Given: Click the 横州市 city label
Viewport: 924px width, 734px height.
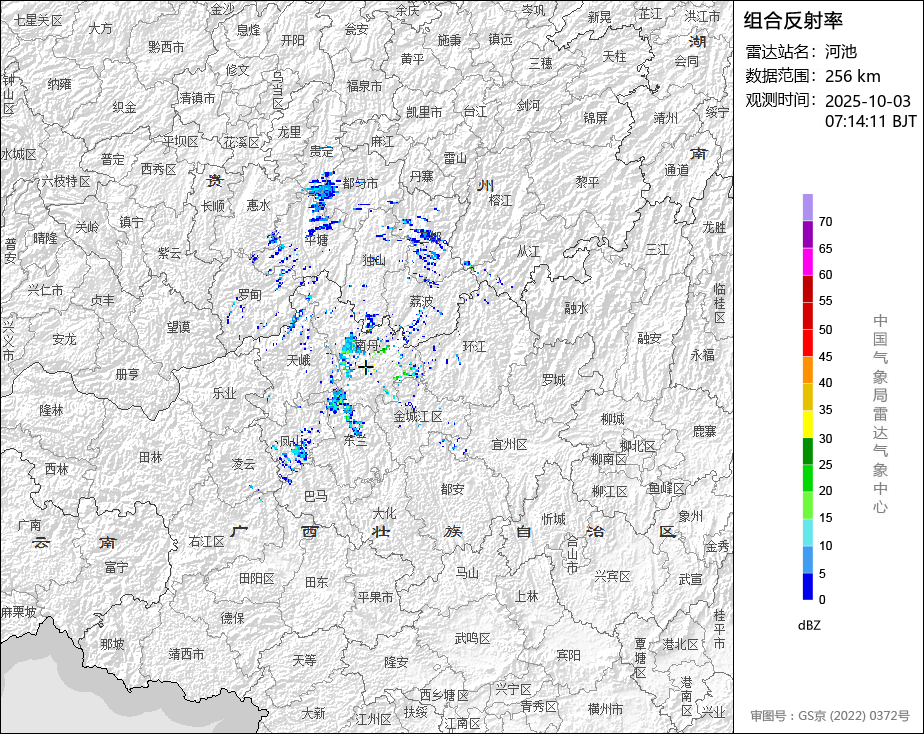Looking at the screenshot, I should 605,709.
